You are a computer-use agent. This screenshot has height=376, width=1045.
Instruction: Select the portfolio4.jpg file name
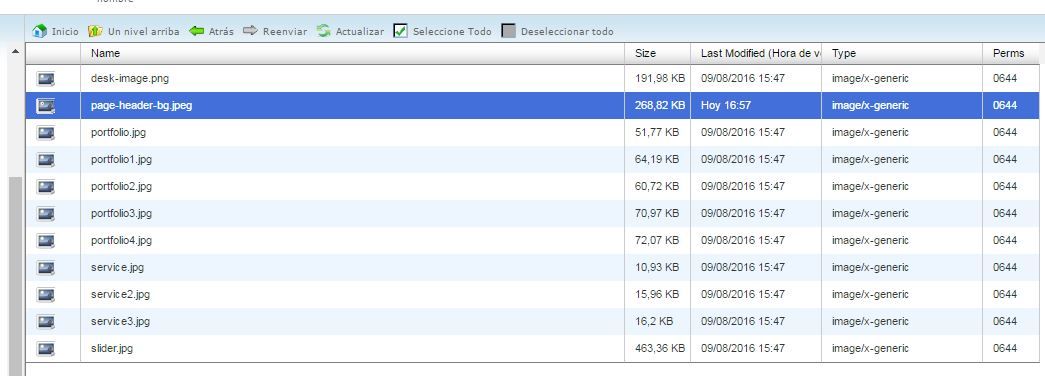(x=121, y=240)
